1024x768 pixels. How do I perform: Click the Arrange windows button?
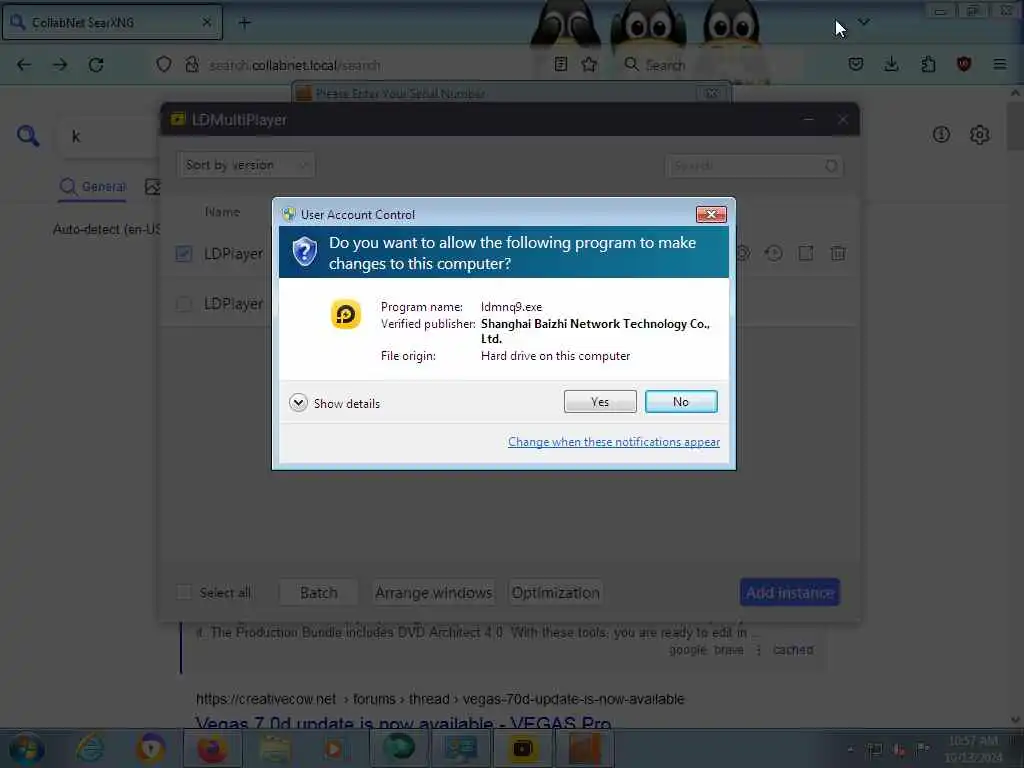point(434,592)
